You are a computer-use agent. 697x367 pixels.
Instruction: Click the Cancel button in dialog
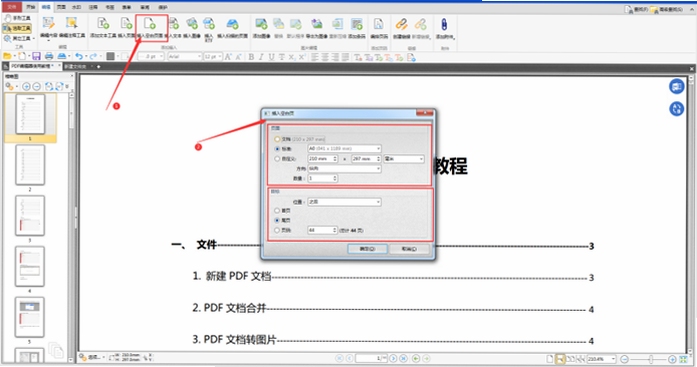[x=409, y=249]
